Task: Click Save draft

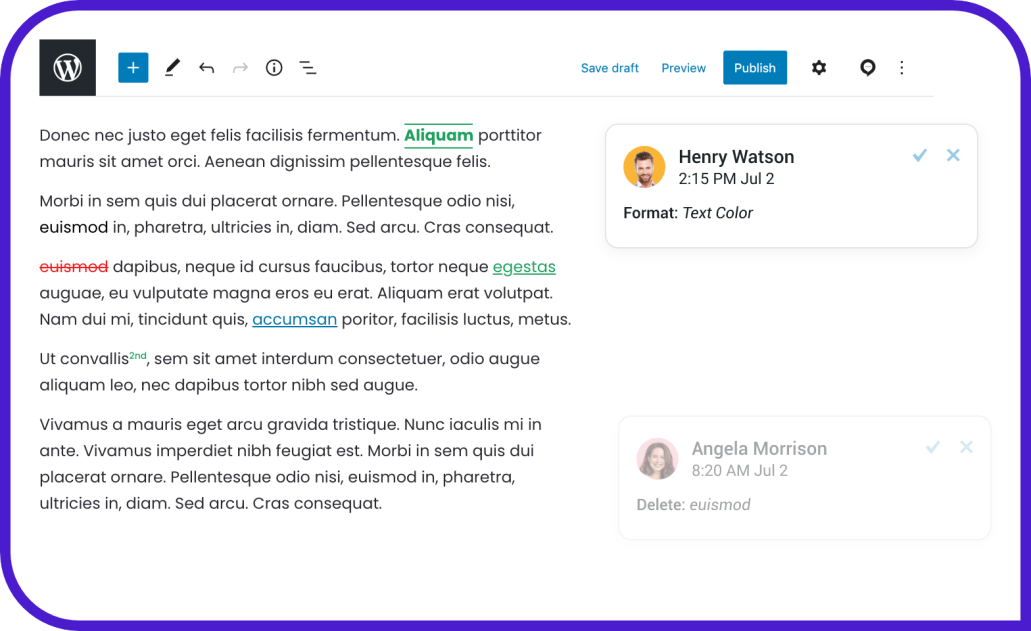Action: (x=610, y=68)
